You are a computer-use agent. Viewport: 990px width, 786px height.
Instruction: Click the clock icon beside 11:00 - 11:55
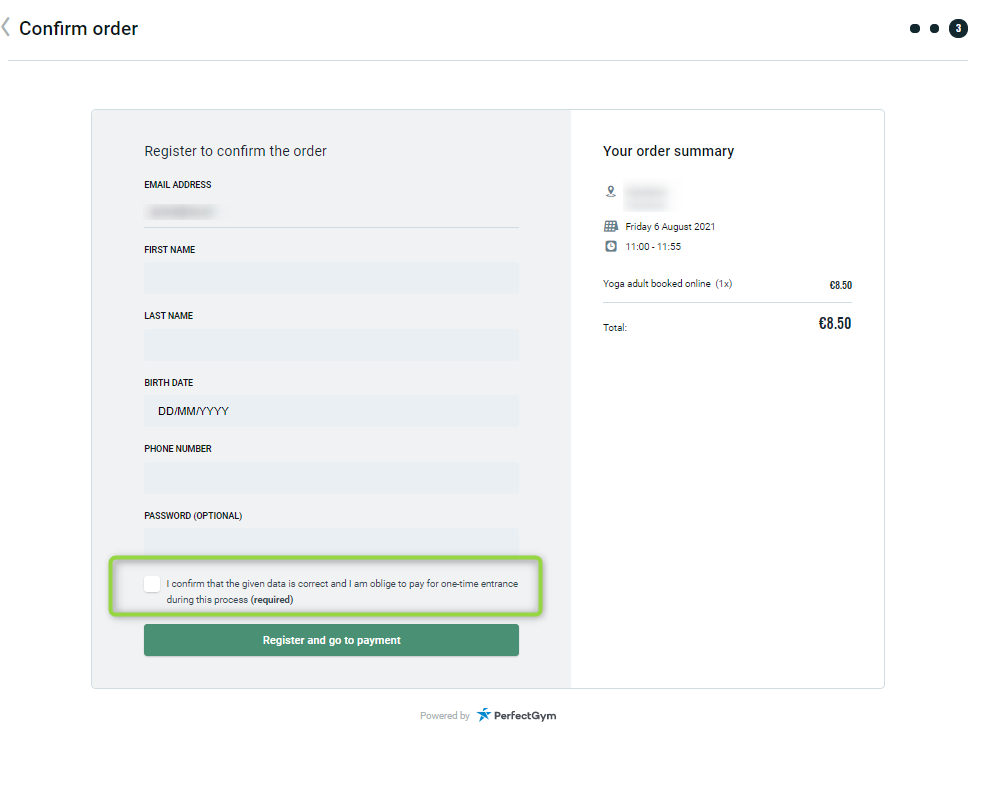(x=611, y=246)
